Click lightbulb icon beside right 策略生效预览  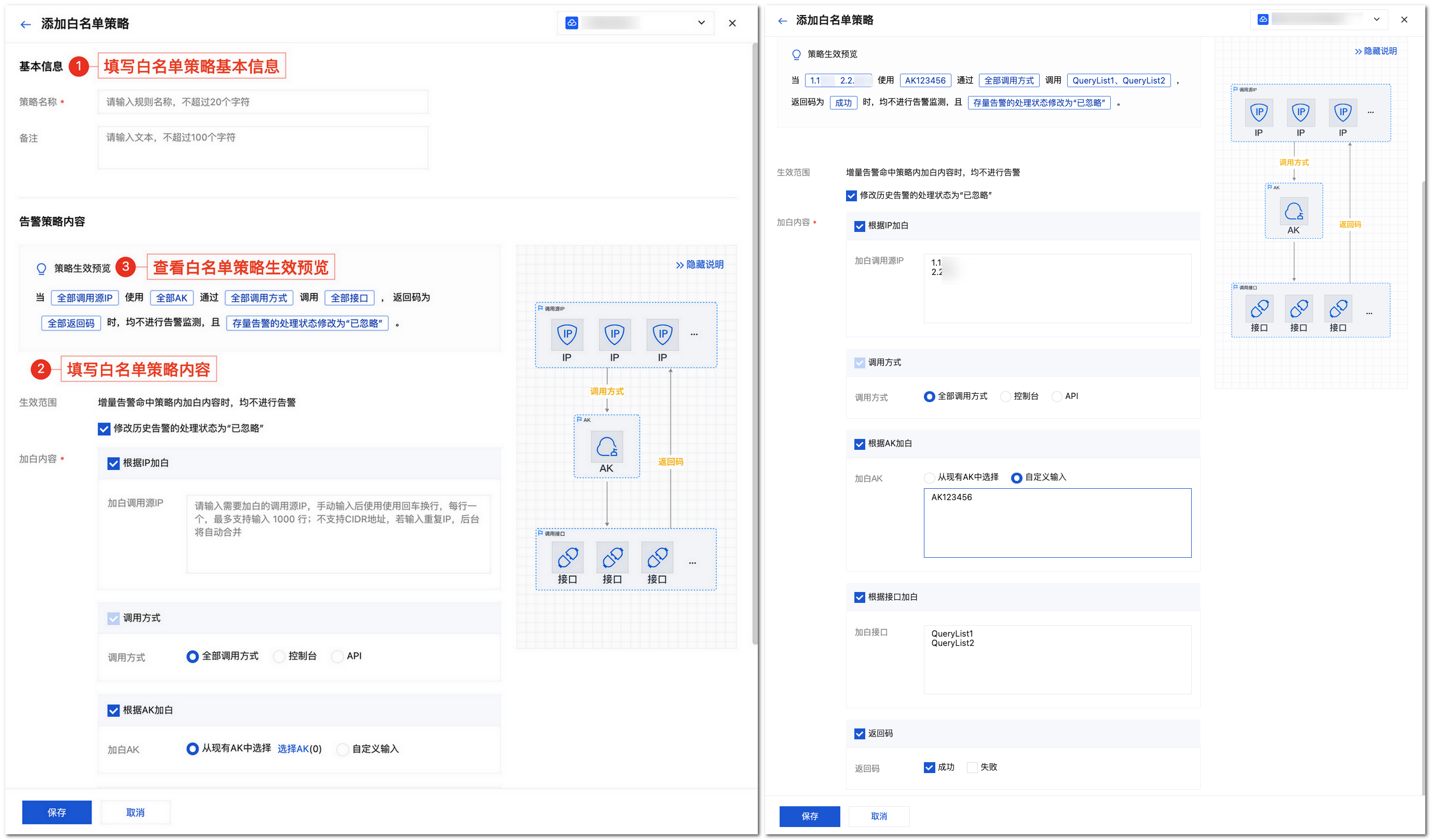796,54
